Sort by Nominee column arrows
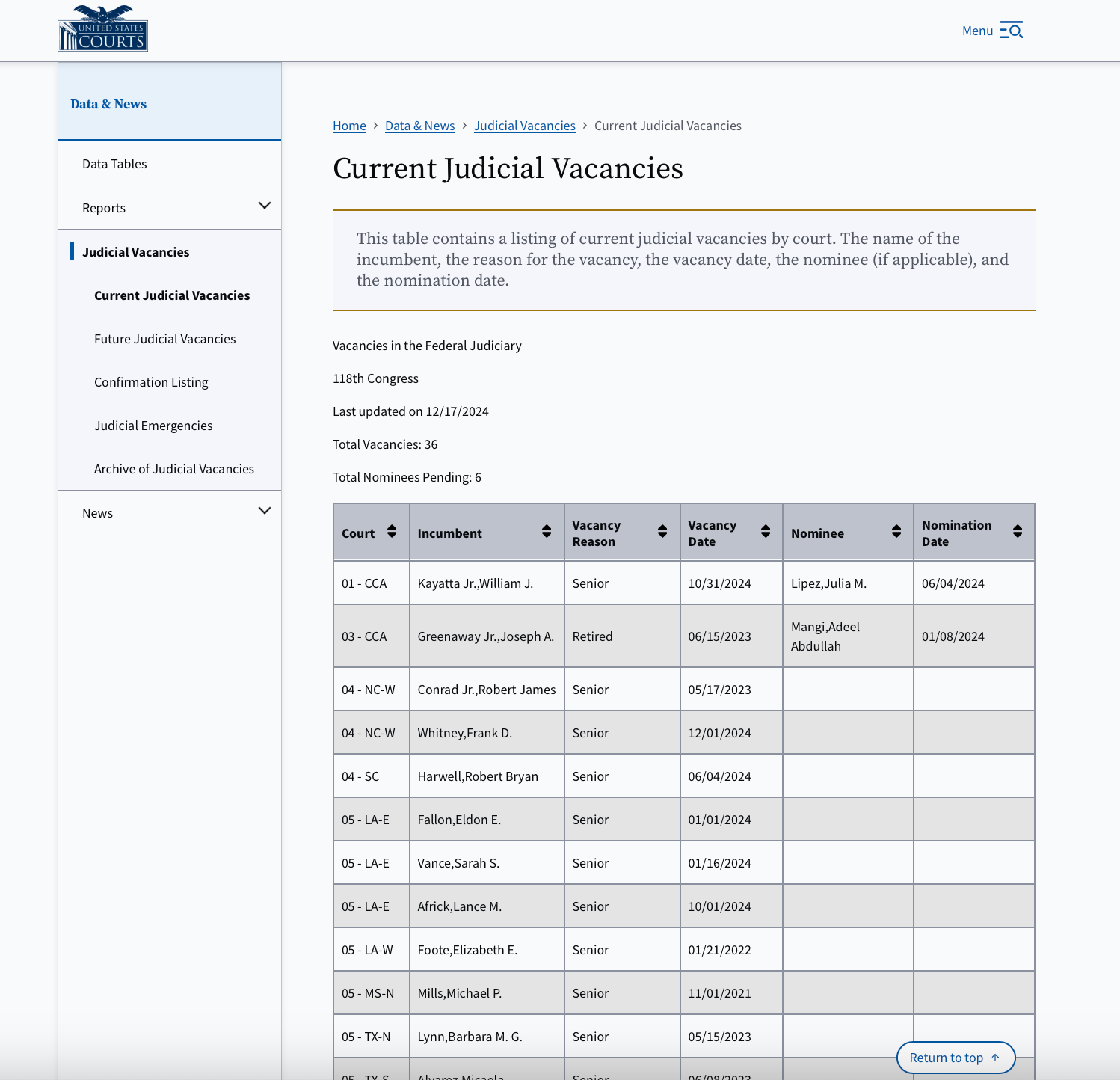Viewport: 1120px width, 1080px height. 896,532
